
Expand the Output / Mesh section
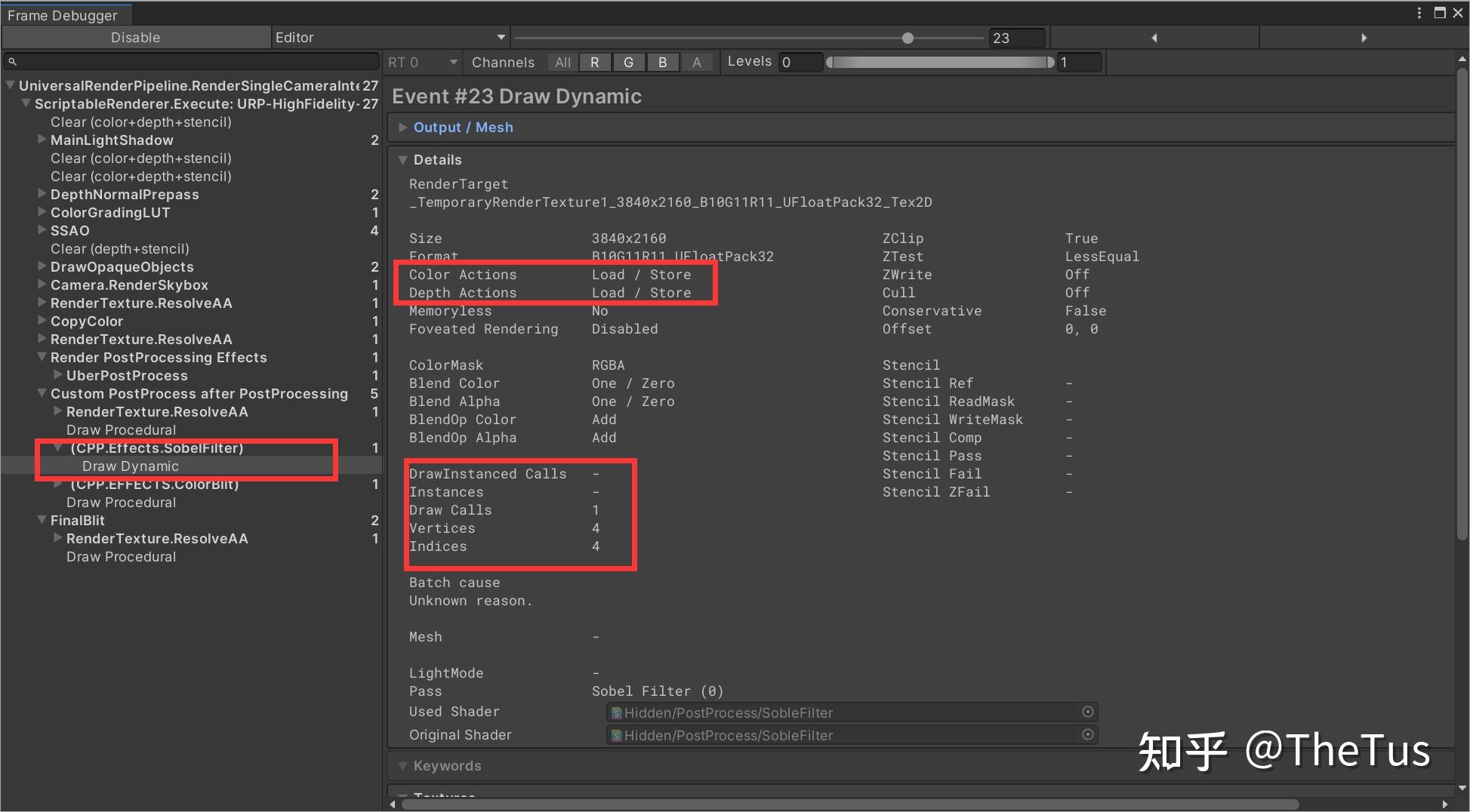click(403, 127)
